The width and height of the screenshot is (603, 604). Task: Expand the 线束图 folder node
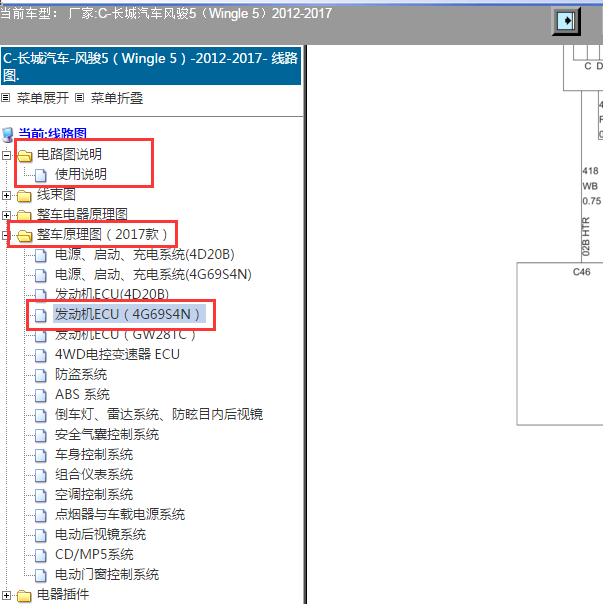click(x=6, y=195)
